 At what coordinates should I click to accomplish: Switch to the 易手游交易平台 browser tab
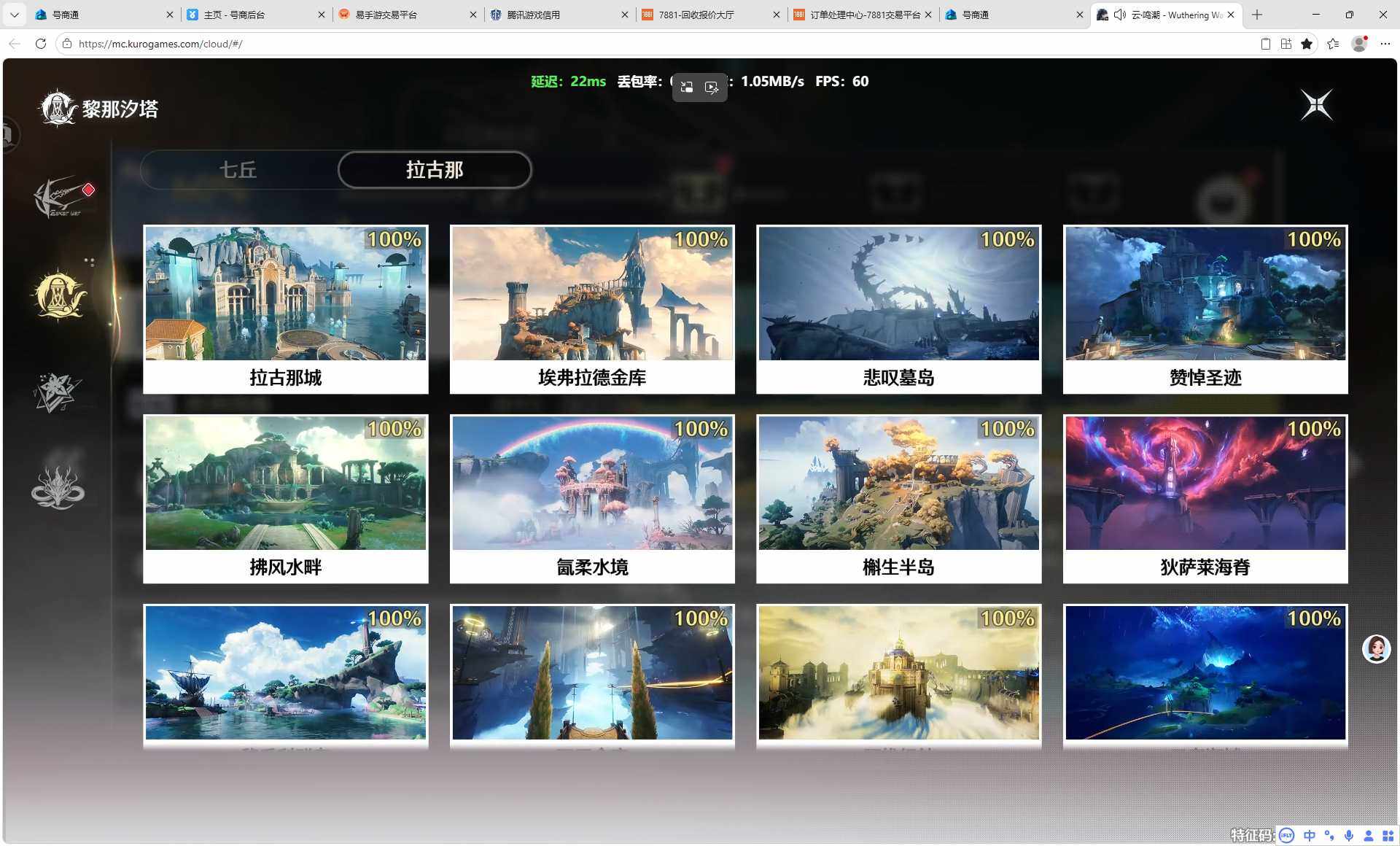pyautogui.click(x=408, y=15)
